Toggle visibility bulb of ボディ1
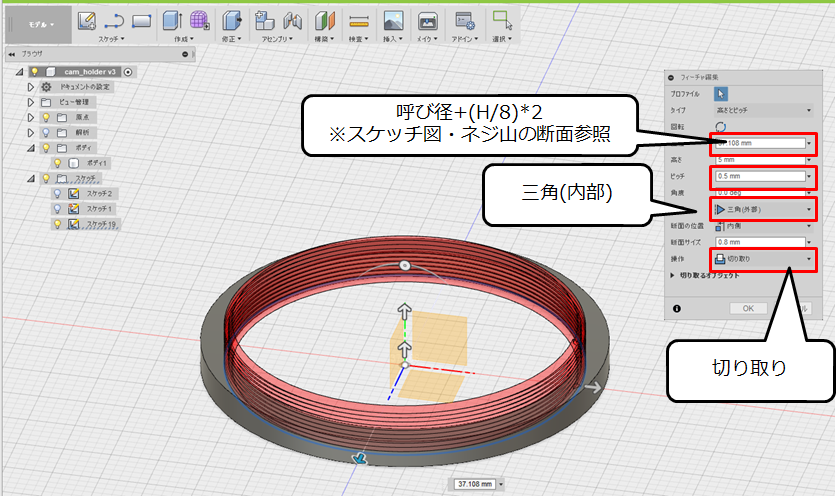Viewport: 836px width, 496px height. click(x=58, y=163)
